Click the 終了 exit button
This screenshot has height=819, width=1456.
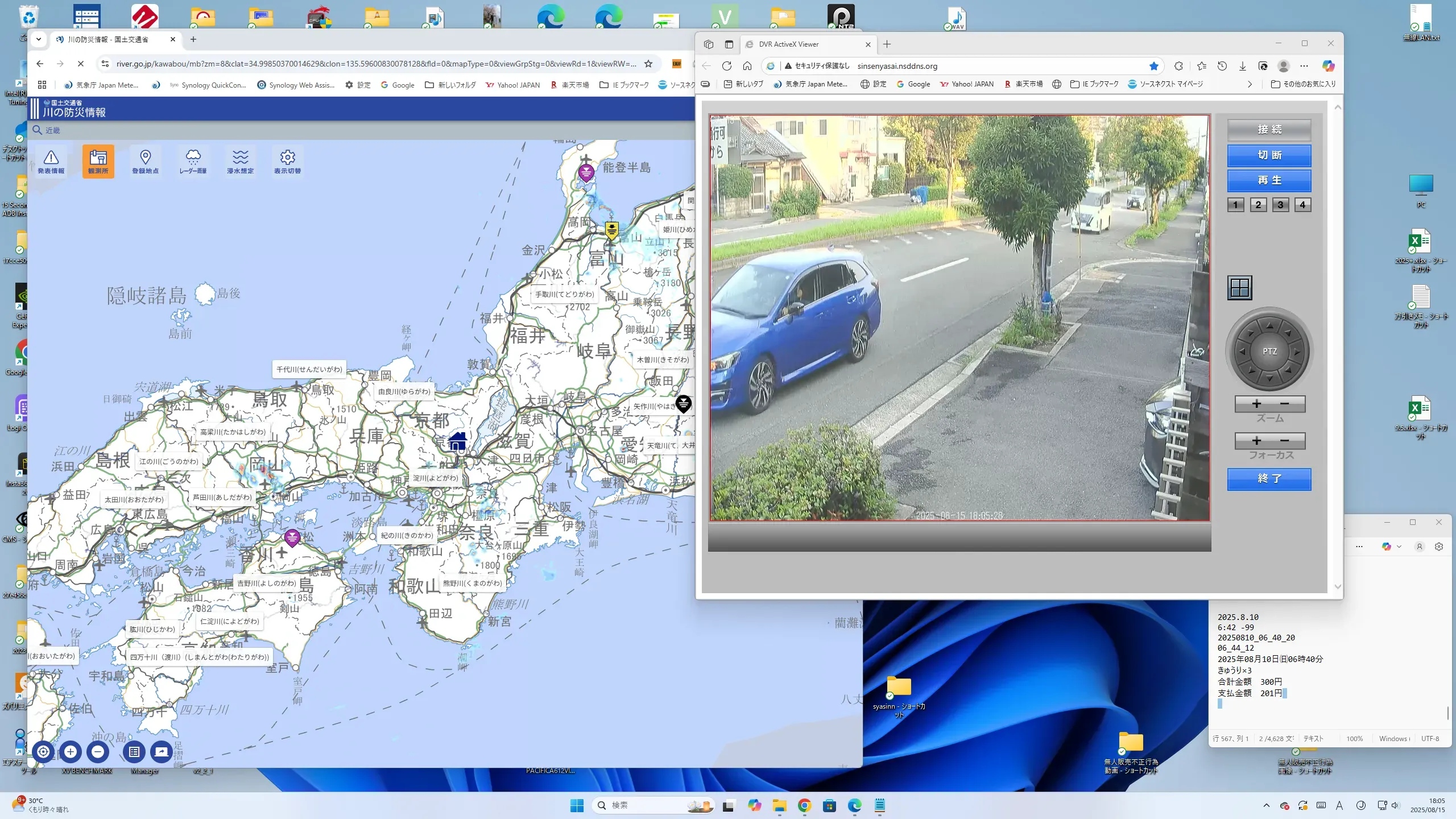click(1269, 479)
